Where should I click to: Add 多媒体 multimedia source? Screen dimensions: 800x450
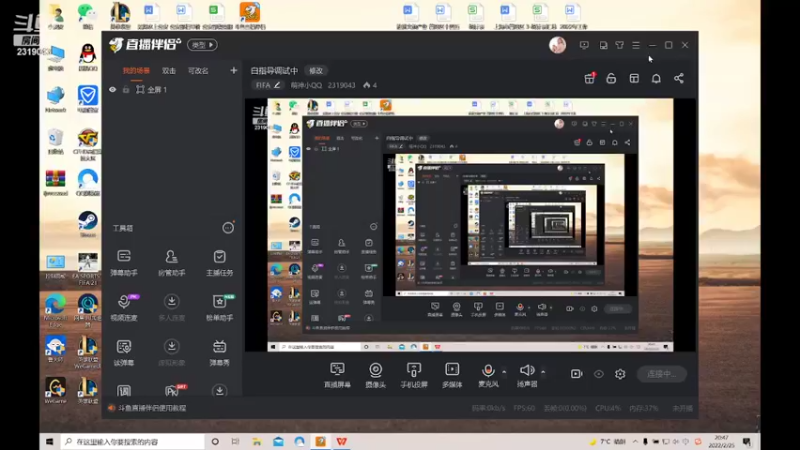pyautogui.click(x=452, y=375)
